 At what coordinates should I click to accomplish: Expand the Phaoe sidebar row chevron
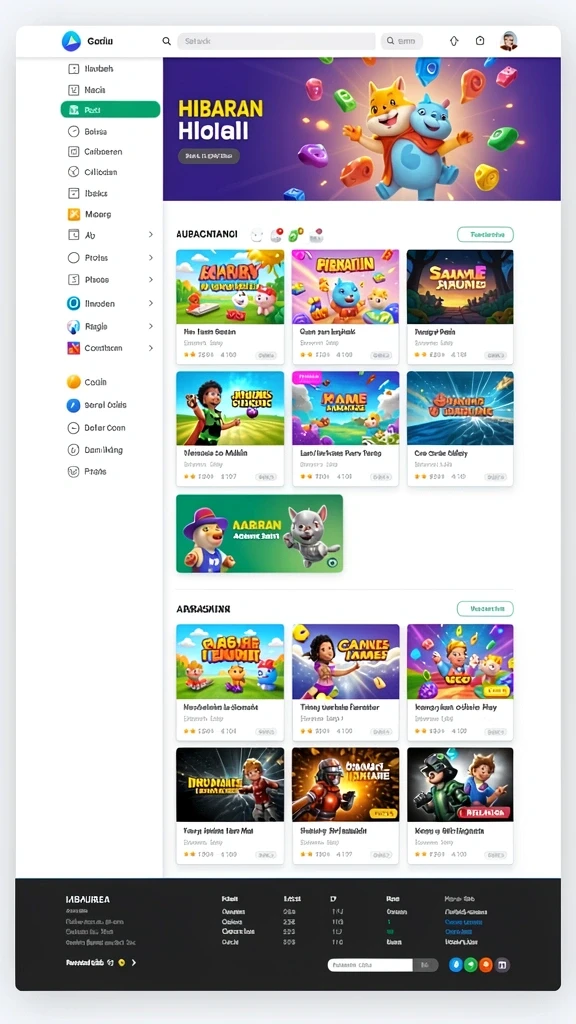[151, 280]
